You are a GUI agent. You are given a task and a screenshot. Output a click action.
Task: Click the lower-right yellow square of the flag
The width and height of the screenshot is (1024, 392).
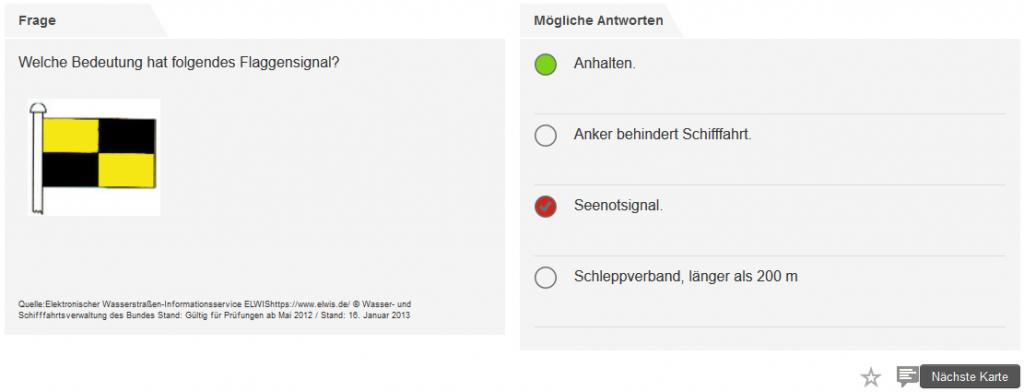tap(127, 170)
